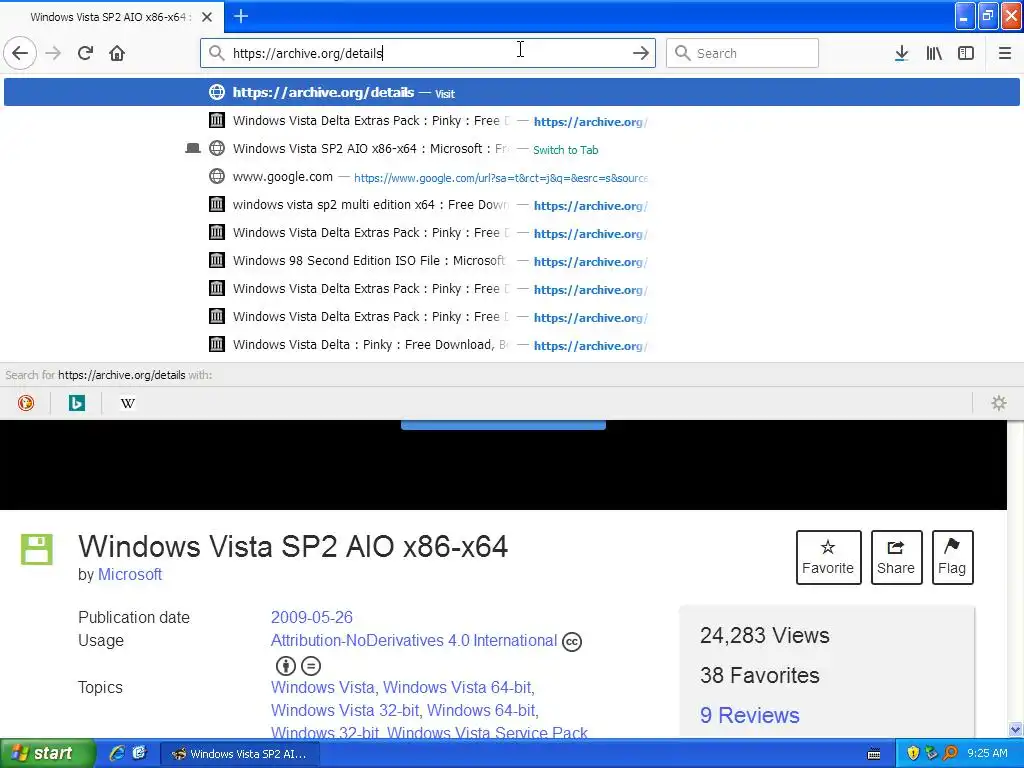Screen dimensions: 1024x768
Task: Choose the Switch to Tab suggestion for Vista SP2 AIO
Action: tap(511, 149)
